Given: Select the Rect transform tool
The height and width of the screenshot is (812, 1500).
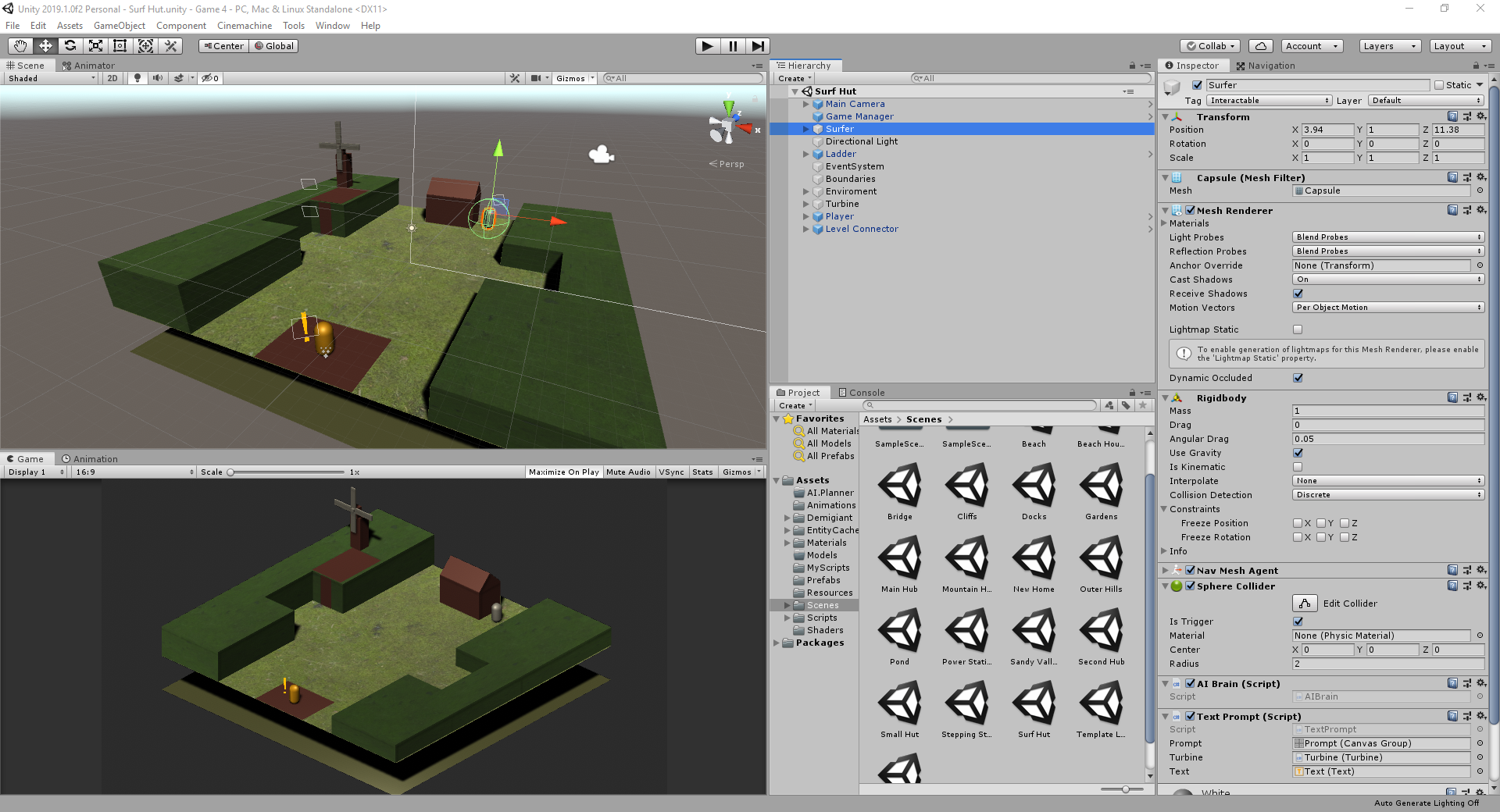Looking at the screenshot, I should click(120, 46).
